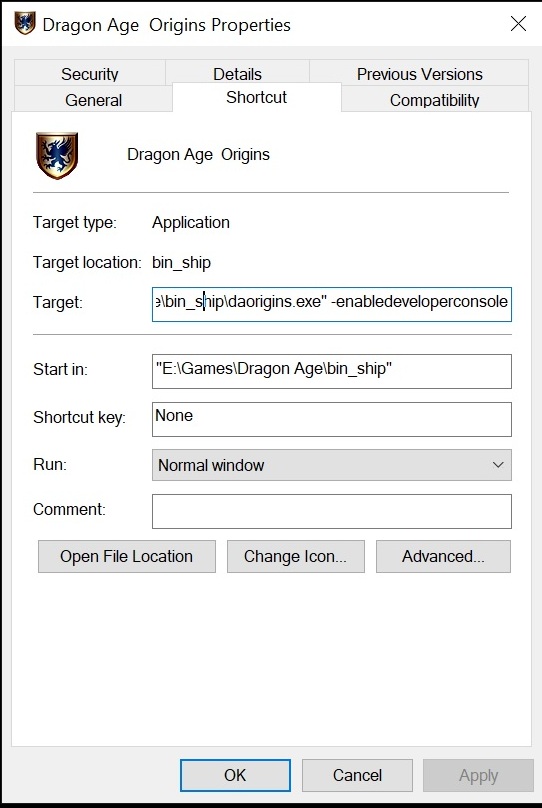This screenshot has width=542, height=808.
Task: Click the 'Run:' label
Action: (x=50, y=464)
